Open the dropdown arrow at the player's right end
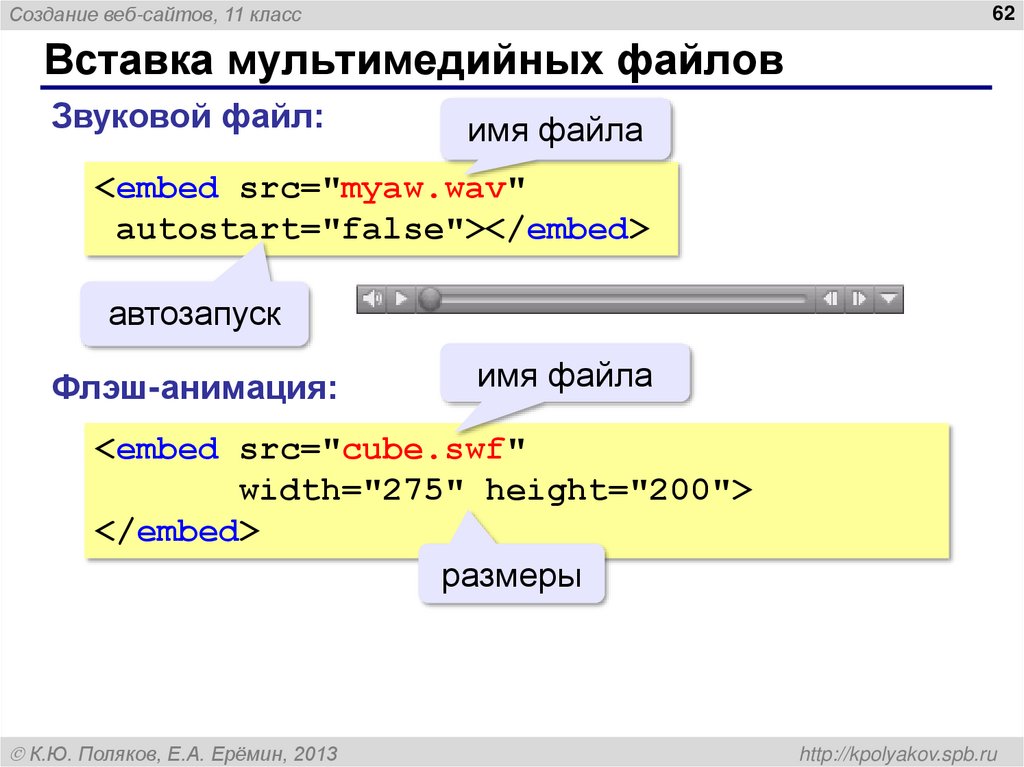1024x767 pixels. tap(889, 298)
